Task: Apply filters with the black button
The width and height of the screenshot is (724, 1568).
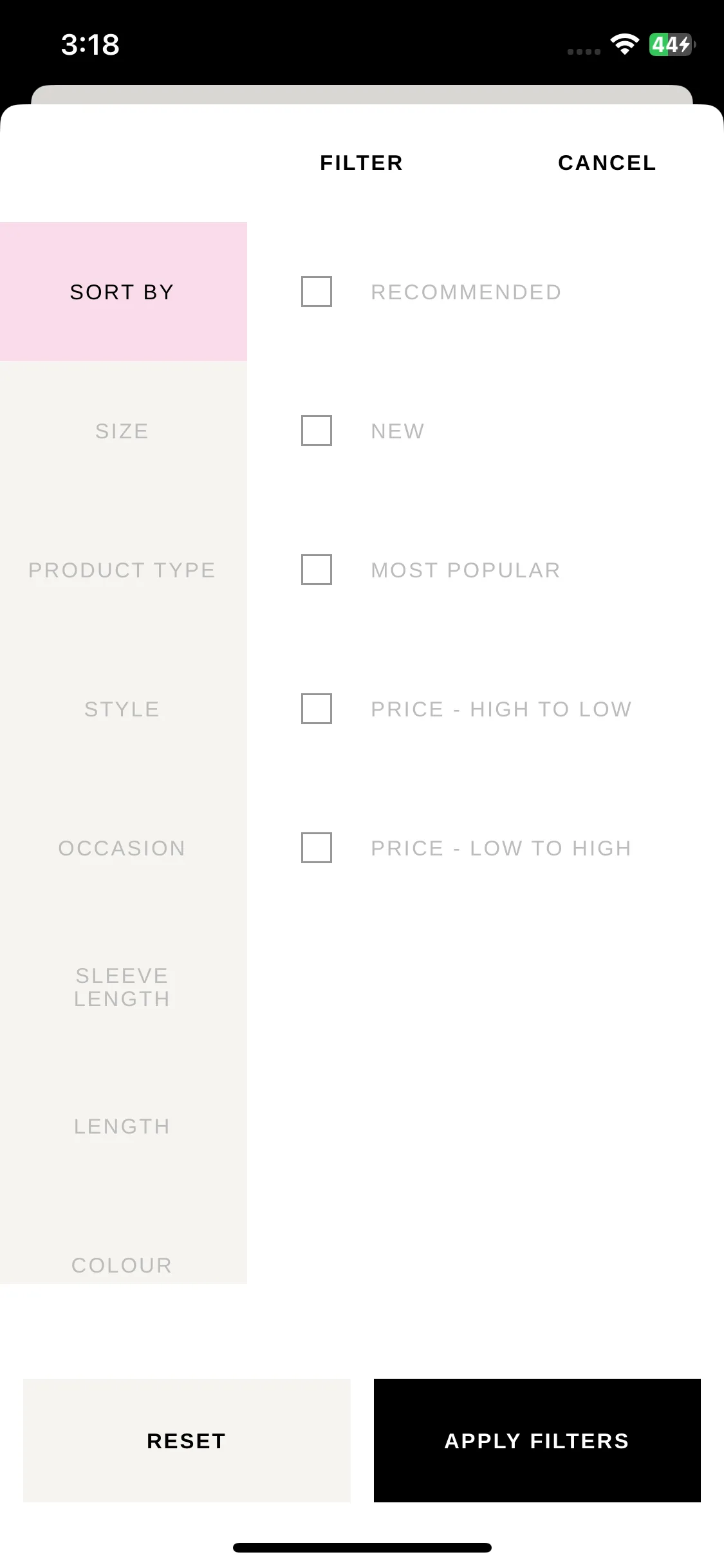Action: 537,1441
